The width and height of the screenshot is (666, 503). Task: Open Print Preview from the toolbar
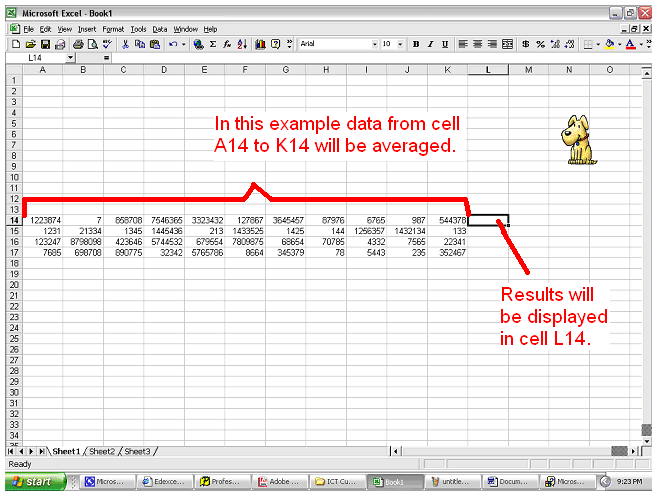click(x=93, y=45)
